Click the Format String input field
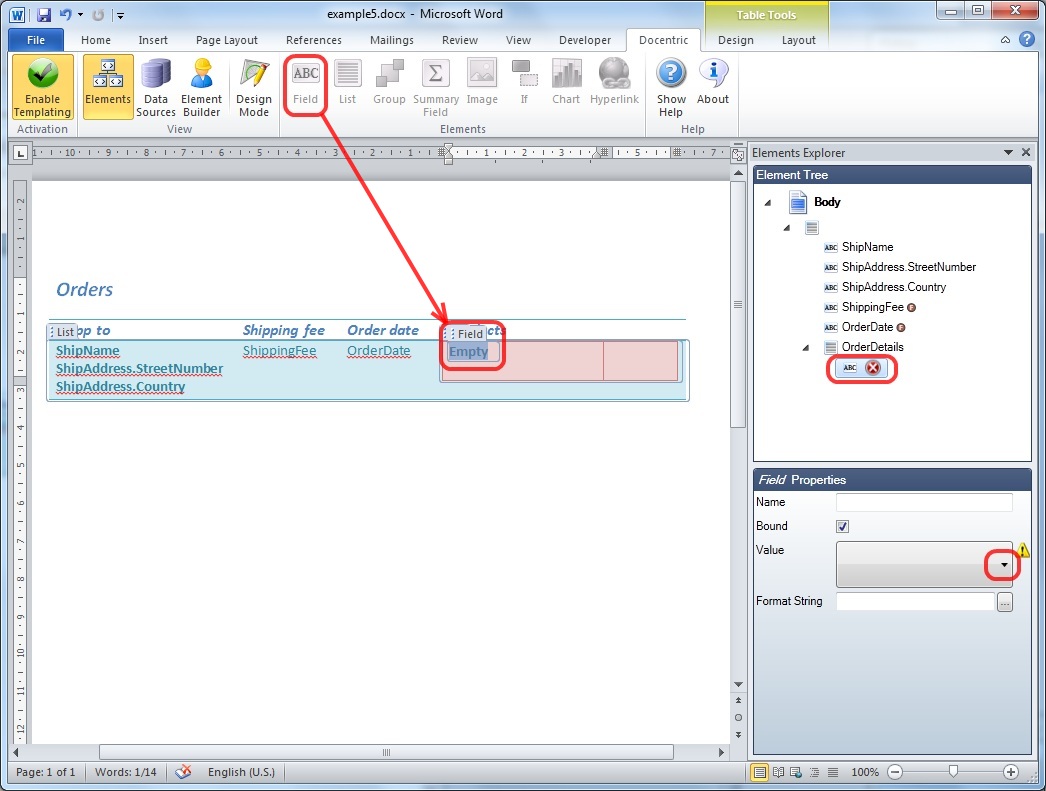1046x791 pixels. 915,602
